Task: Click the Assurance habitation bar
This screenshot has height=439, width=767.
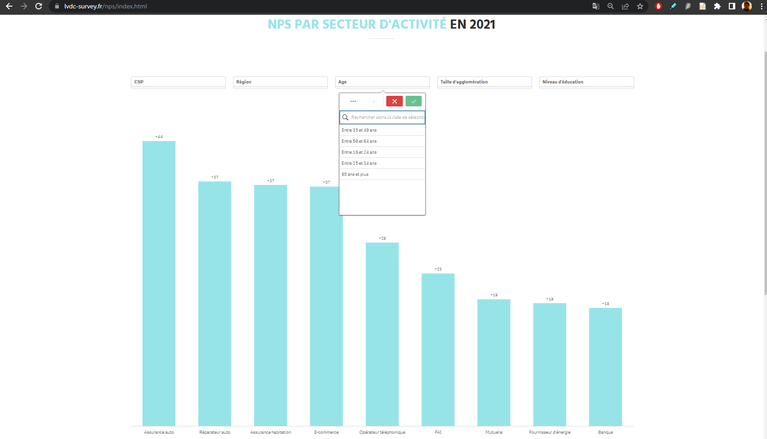Action: pyautogui.click(x=271, y=305)
